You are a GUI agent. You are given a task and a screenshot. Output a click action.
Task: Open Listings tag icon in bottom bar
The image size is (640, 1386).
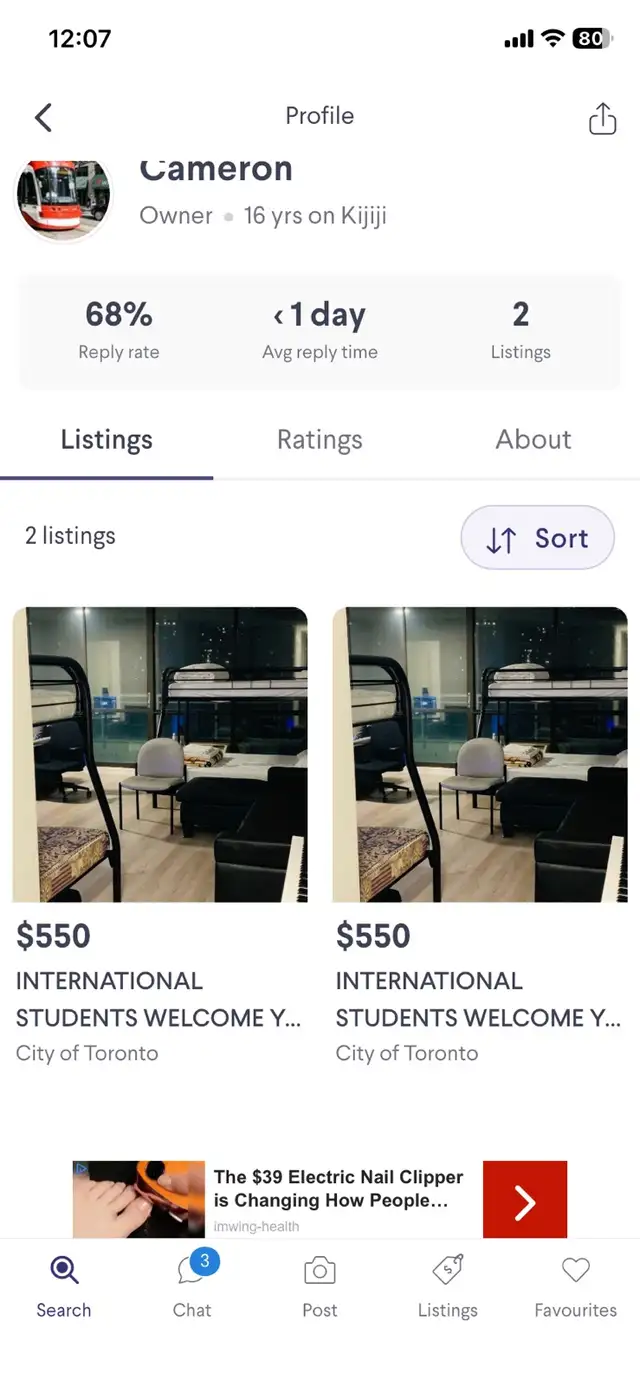pyautogui.click(x=447, y=1271)
